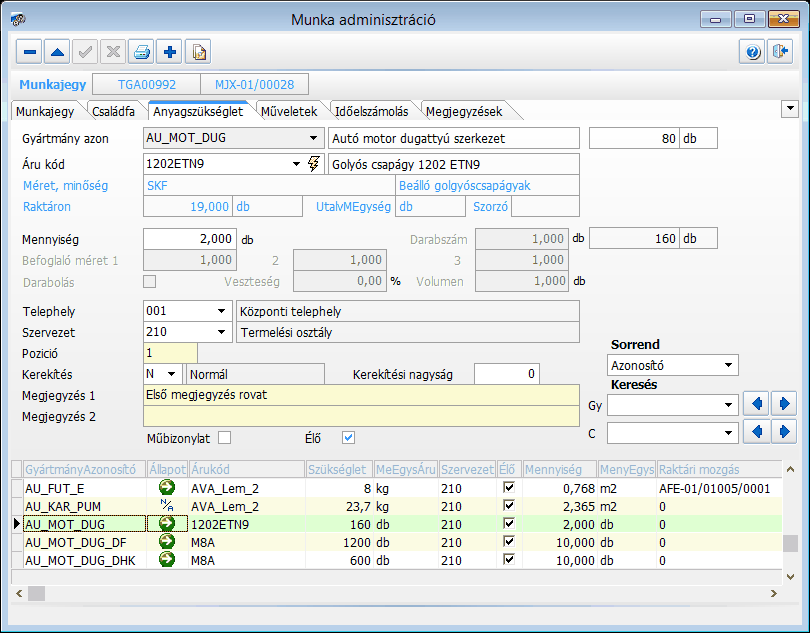The image size is (810, 633).
Task: Click status icon in AU_MOT_DUG_DF row
Action: [x=167, y=542]
